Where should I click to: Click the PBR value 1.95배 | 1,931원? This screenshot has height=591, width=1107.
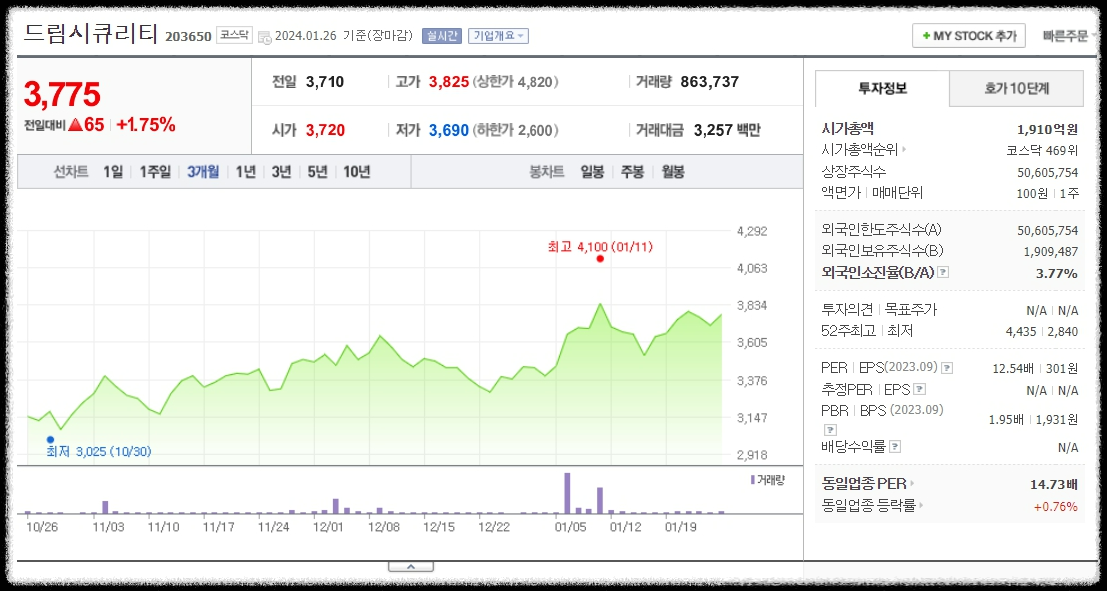[x=1033, y=419]
